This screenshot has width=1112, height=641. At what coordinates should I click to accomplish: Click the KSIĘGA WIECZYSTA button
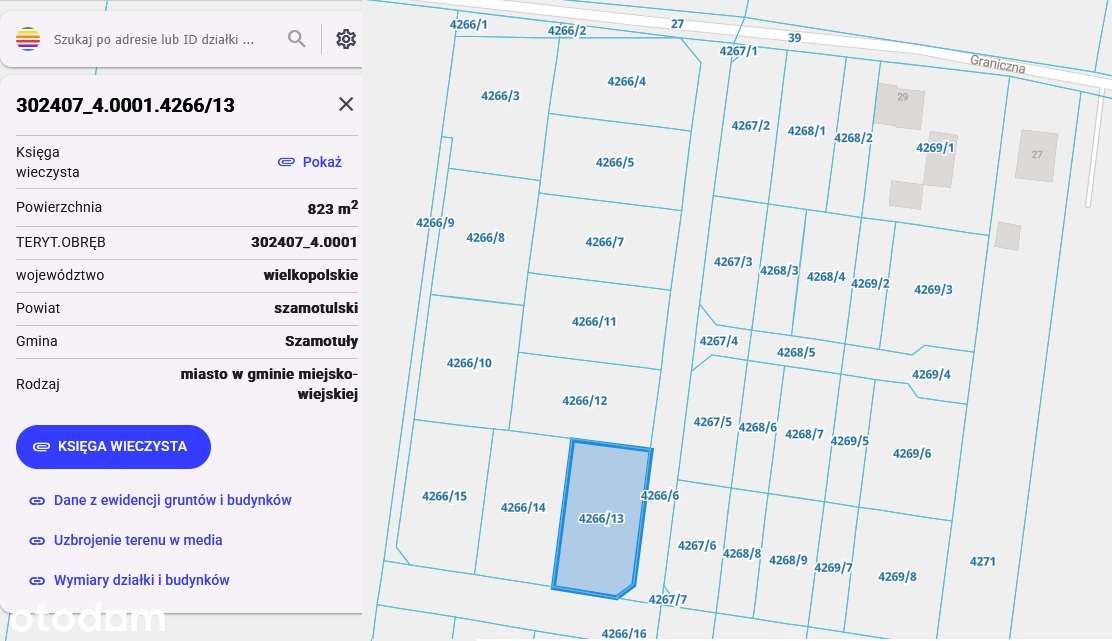(x=113, y=447)
